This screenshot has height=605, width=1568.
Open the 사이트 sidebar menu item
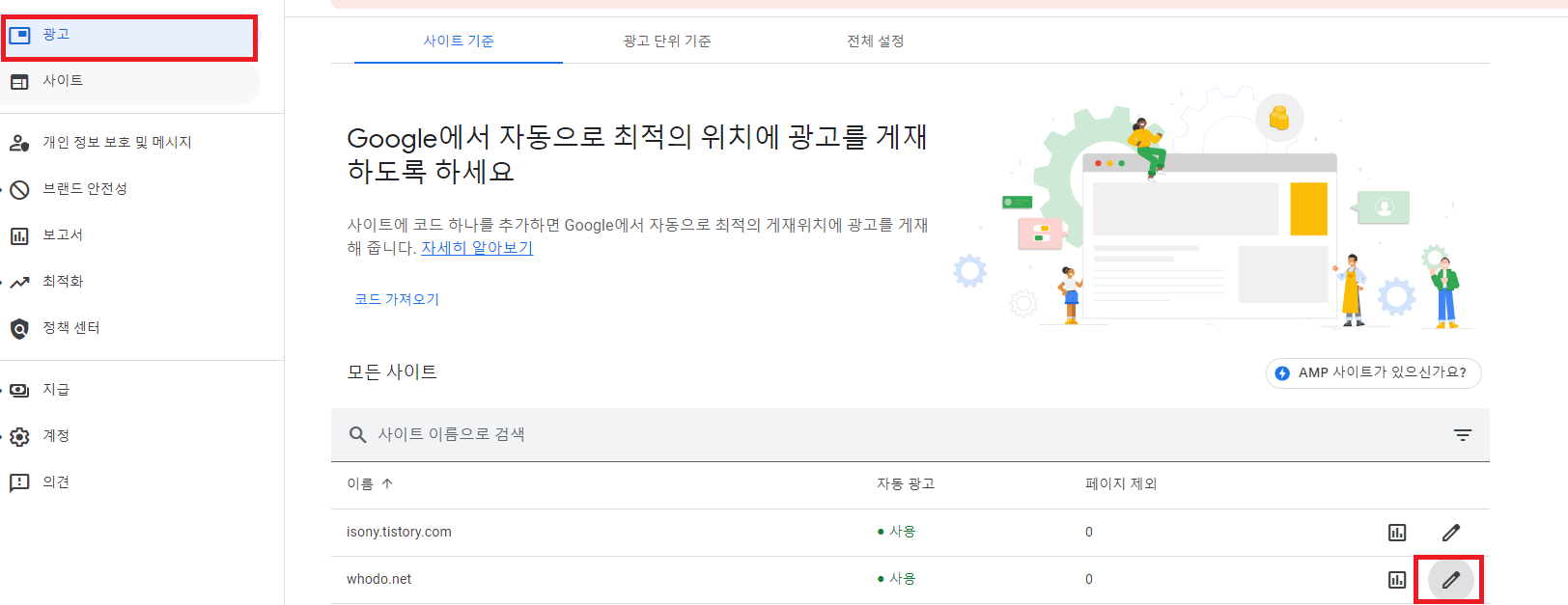(x=130, y=82)
